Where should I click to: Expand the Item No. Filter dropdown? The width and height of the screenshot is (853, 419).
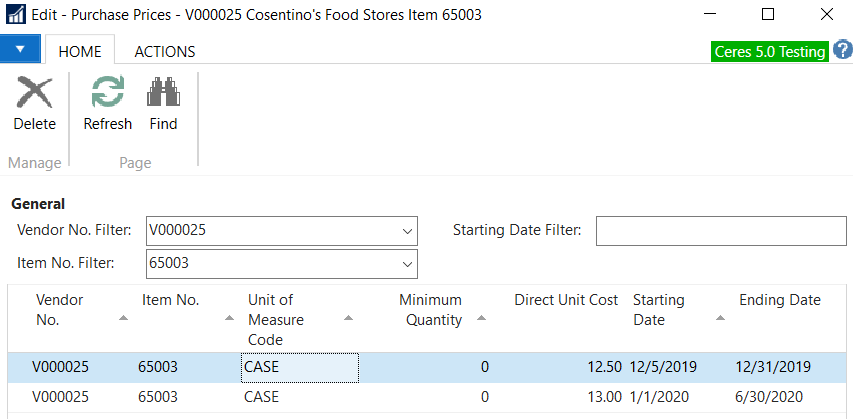[407, 264]
